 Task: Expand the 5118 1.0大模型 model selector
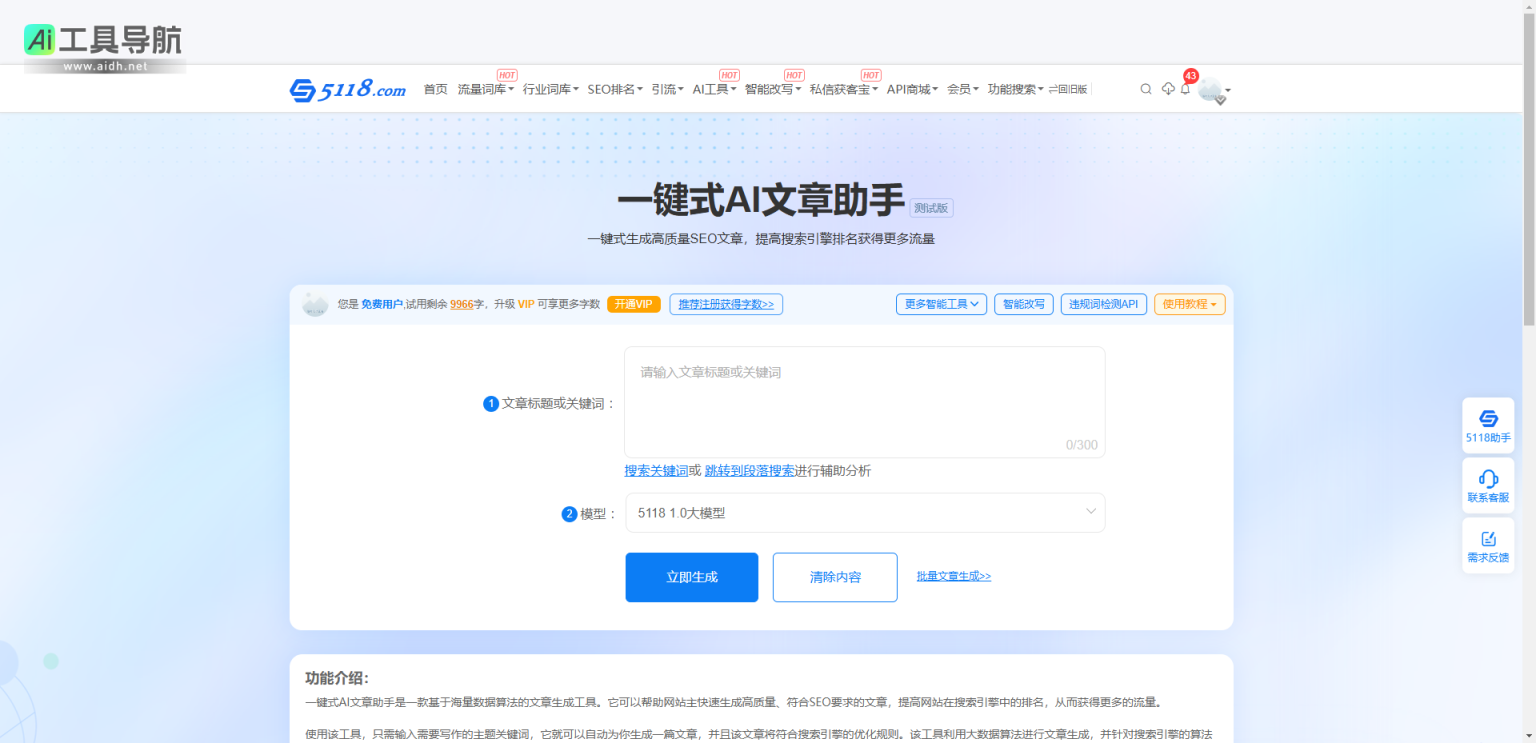pyautogui.click(x=864, y=512)
